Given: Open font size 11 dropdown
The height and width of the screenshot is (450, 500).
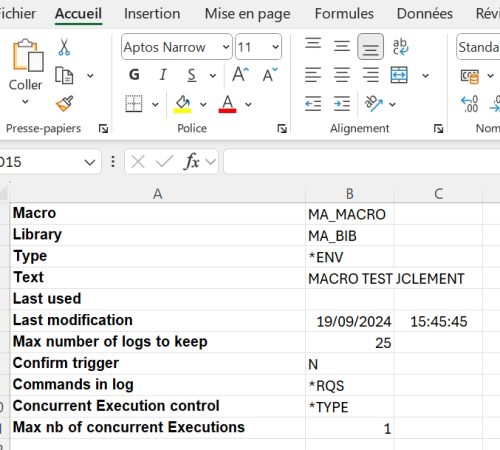Looking at the screenshot, I should point(275,47).
